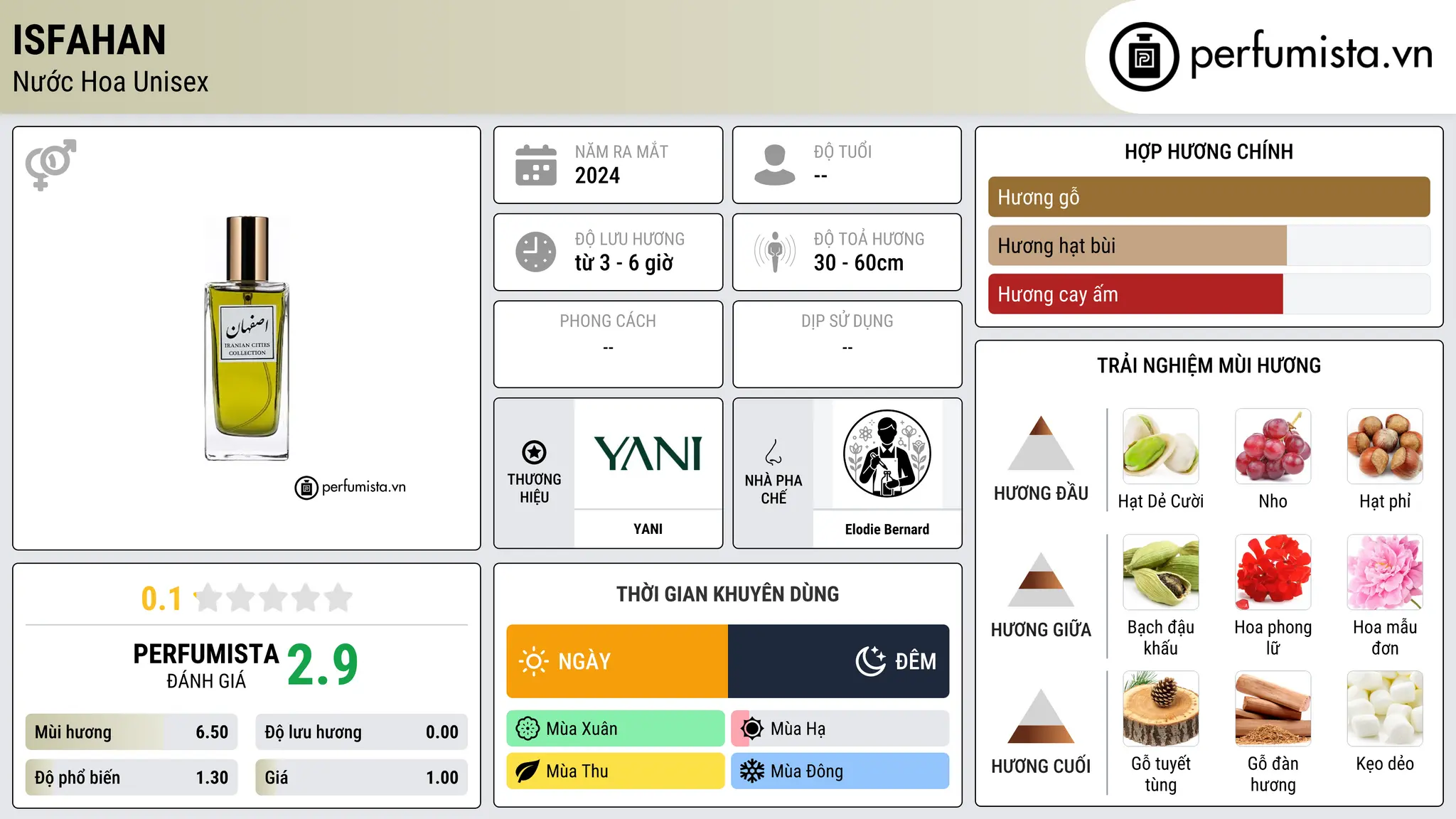The image size is (1456, 819).
Task: Click the Perfumista 2.9 rating score
Action: [323, 665]
